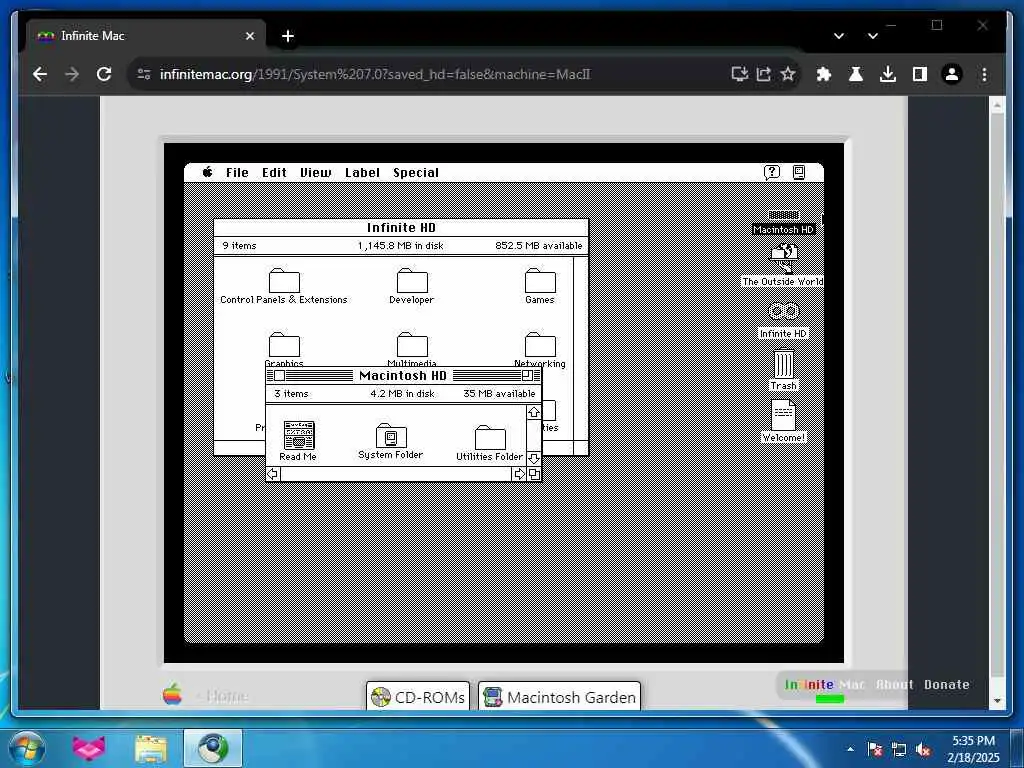Open the Downloads icon in toolbar

[x=888, y=74]
